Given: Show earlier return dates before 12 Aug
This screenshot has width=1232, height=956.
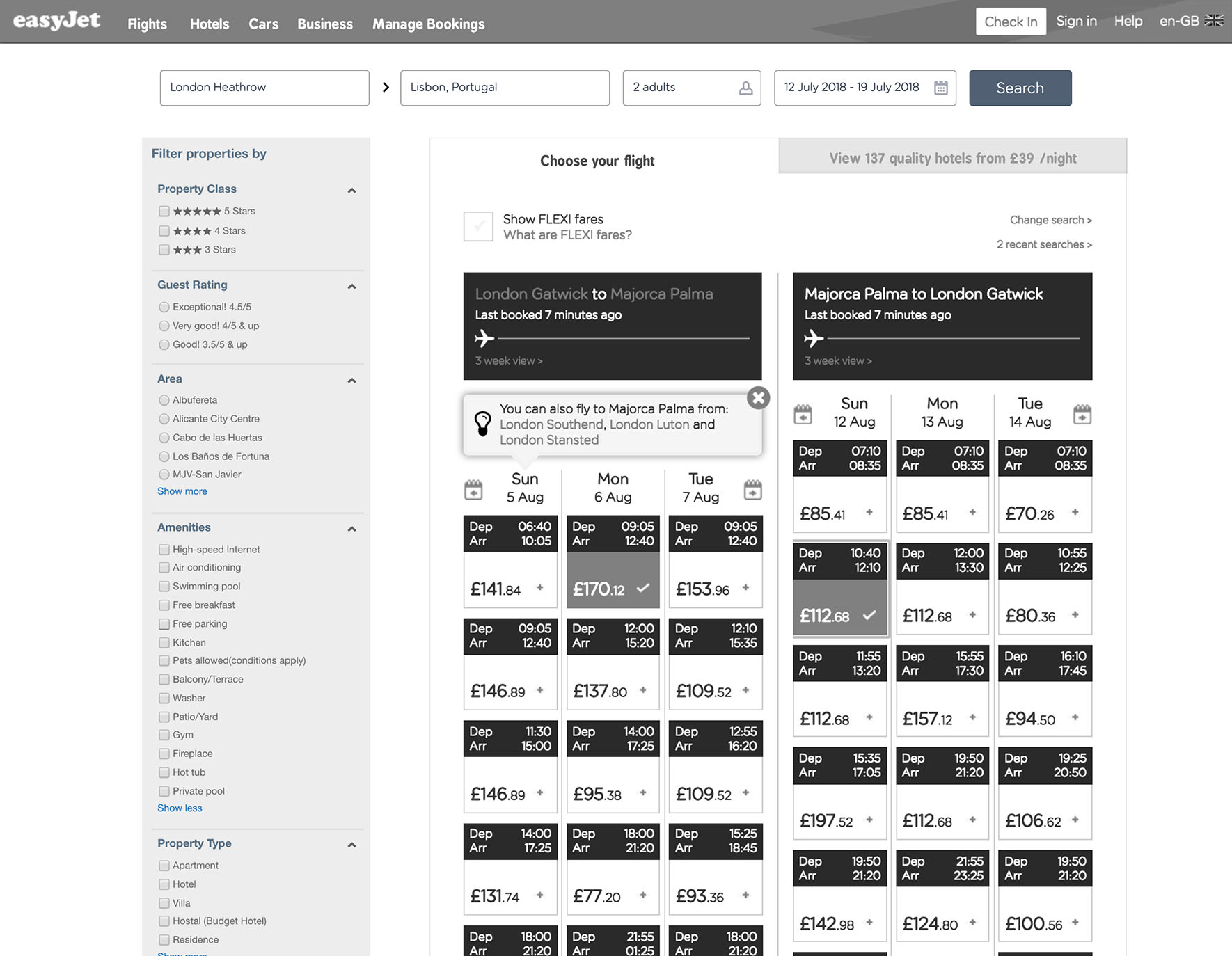Looking at the screenshot, I should tap(803, 414).
